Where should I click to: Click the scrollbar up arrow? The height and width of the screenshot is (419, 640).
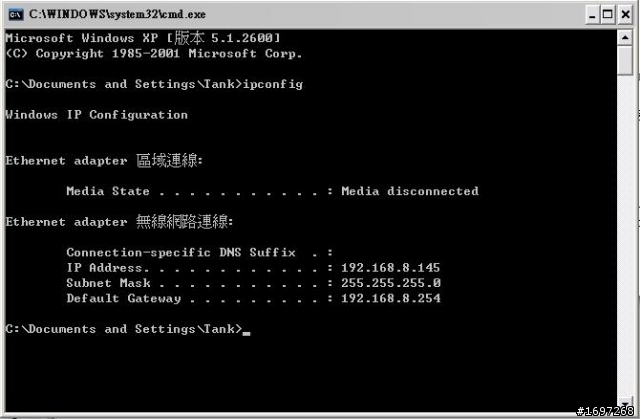[x=625, y=38]
